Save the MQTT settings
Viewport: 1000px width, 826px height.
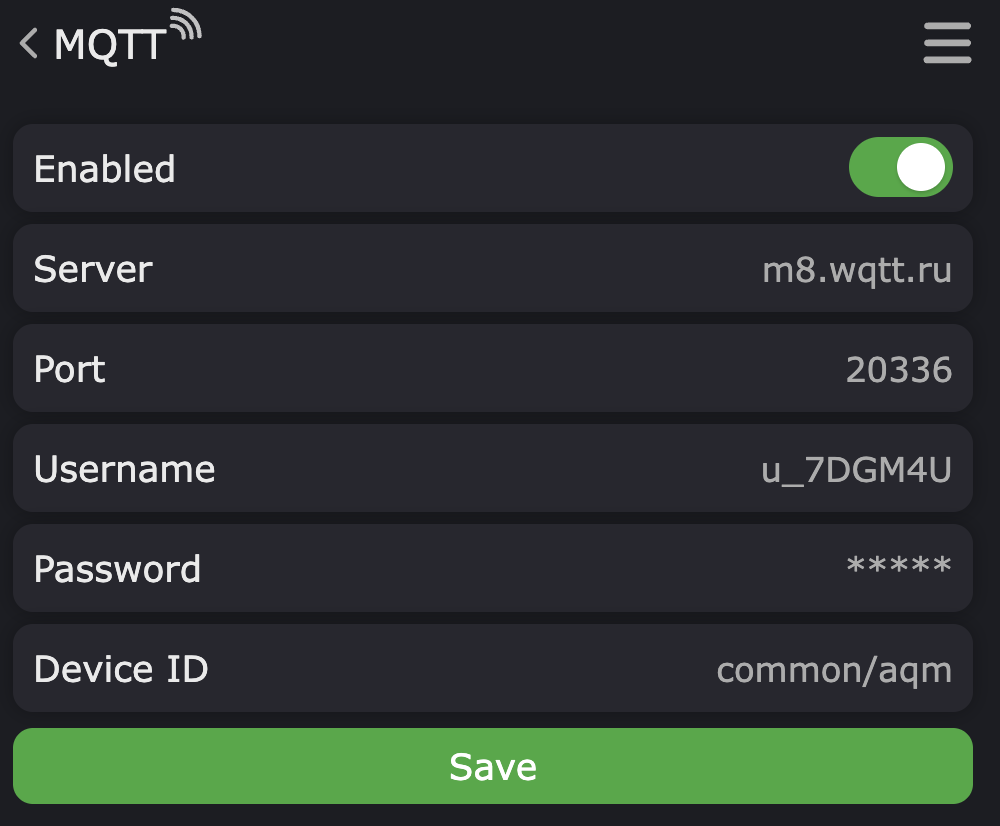coord(492,766)
